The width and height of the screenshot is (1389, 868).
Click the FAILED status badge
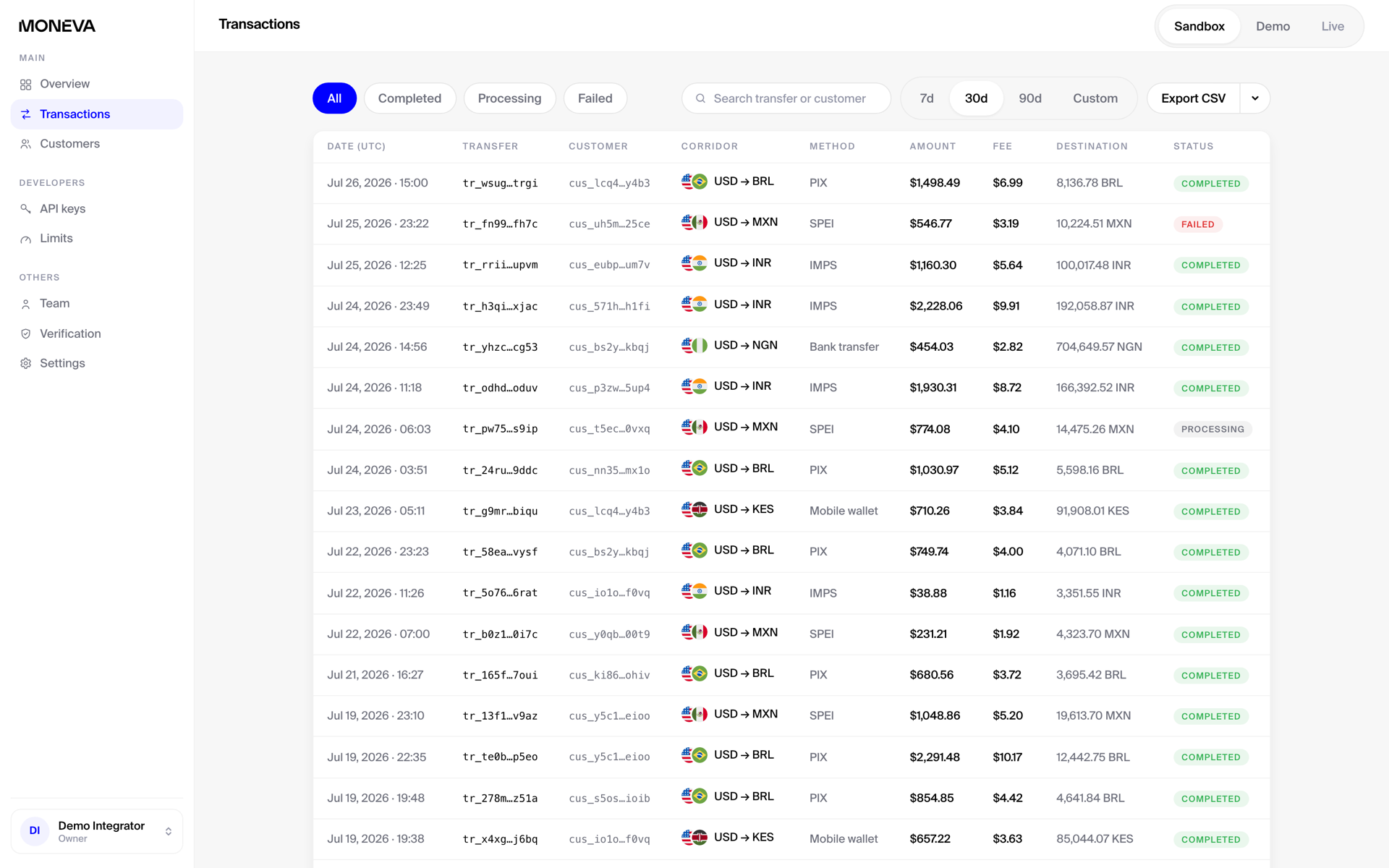1198,224
